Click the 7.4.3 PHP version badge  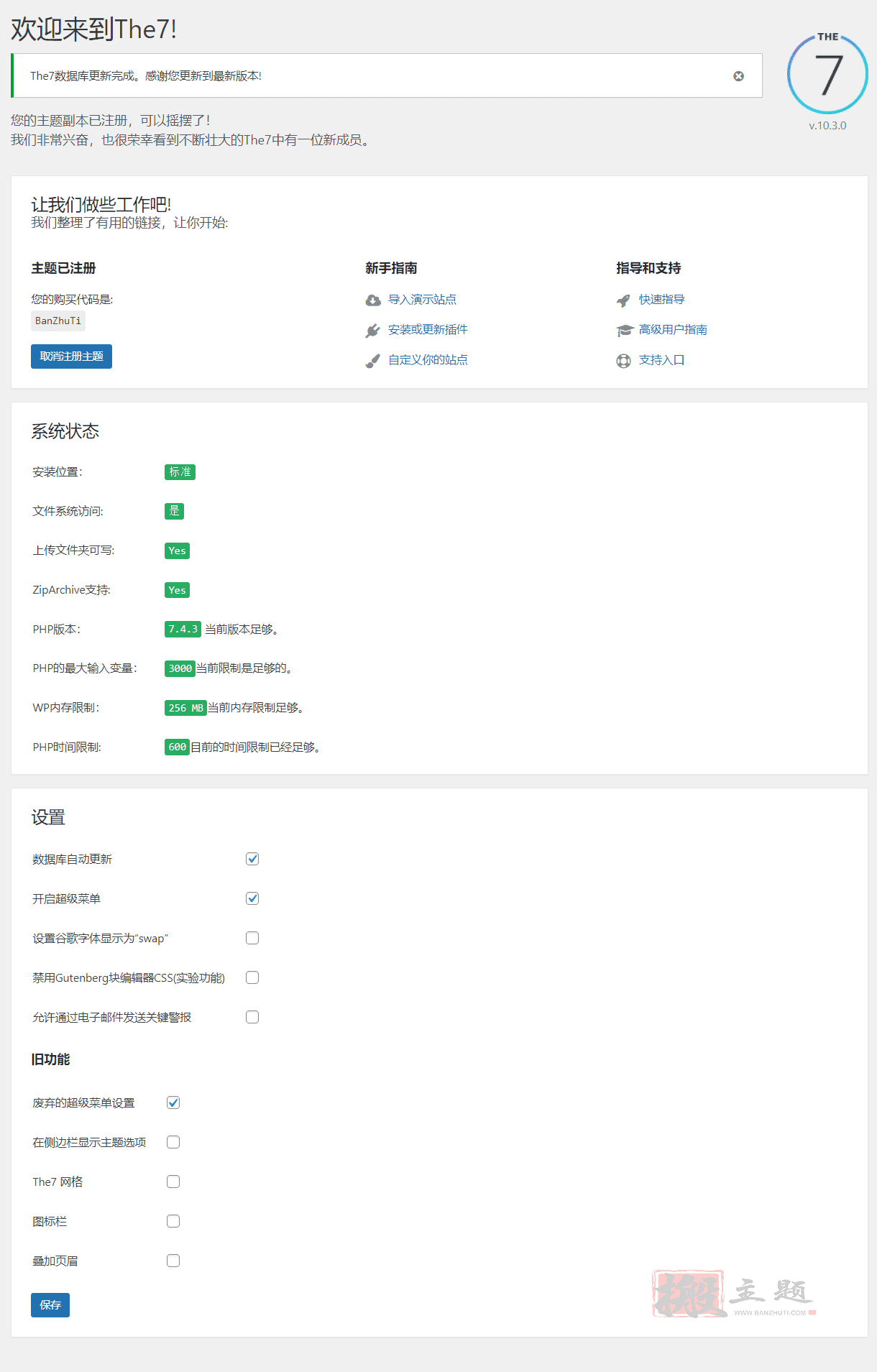(183, 630)
